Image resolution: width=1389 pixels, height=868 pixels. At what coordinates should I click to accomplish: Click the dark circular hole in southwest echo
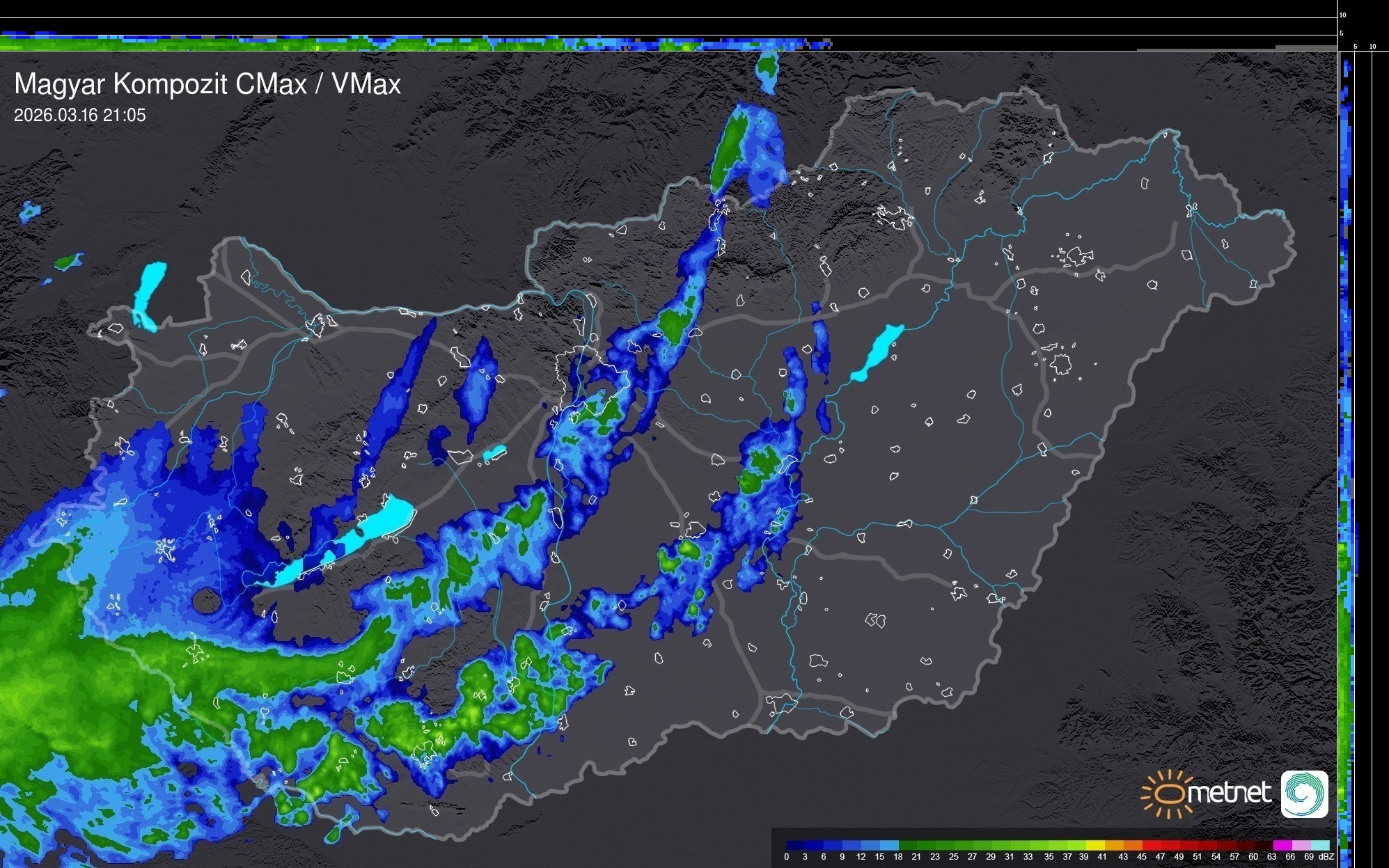[205, 600]
